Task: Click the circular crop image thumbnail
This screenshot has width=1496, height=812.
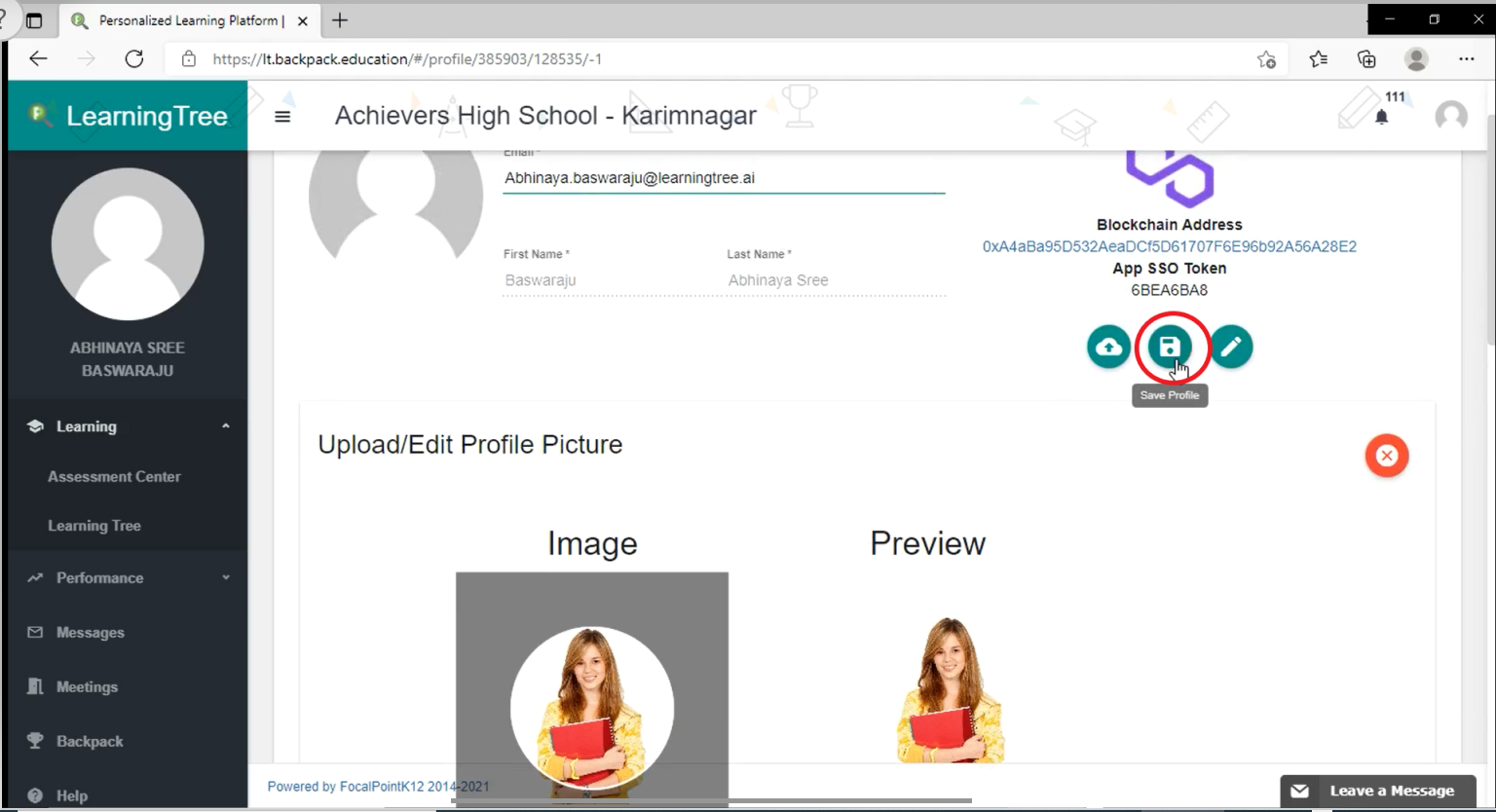Action: pyautogui.click(x=591, y=707)
